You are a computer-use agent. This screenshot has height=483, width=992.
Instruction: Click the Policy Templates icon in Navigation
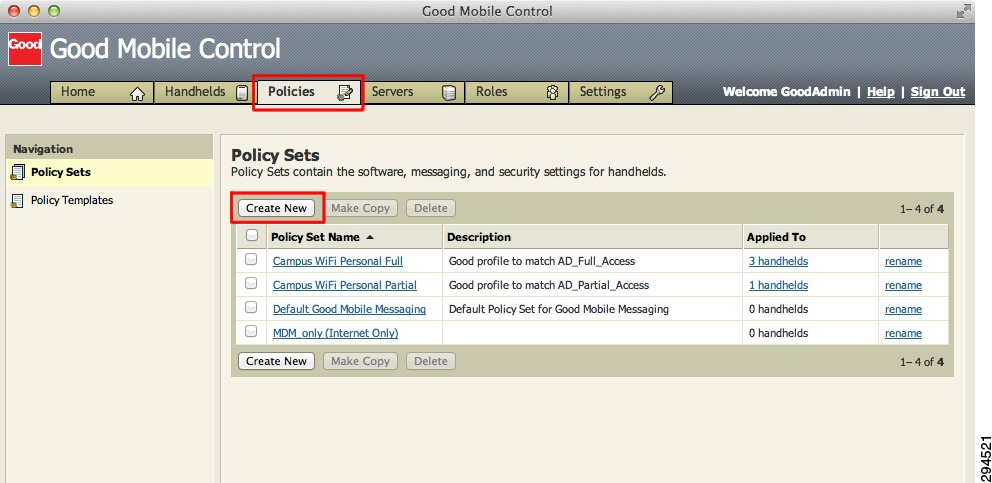[18, 201]
